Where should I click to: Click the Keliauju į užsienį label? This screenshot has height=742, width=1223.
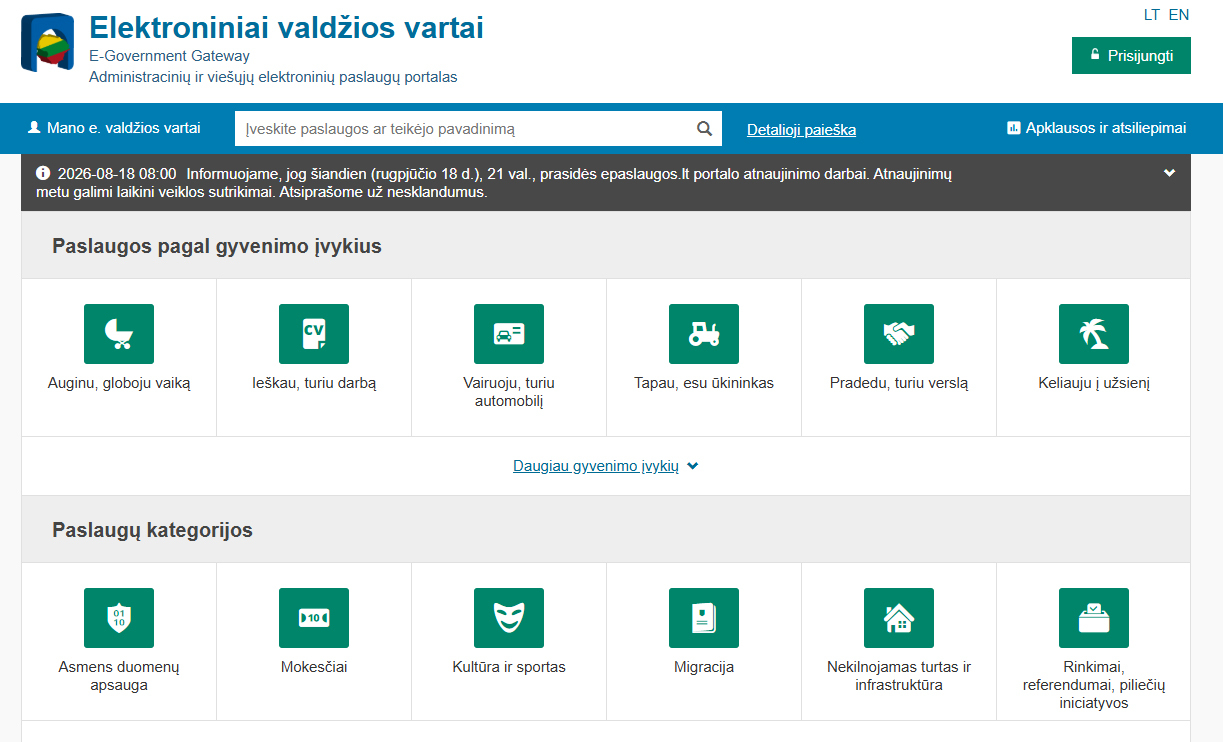pos(1094,383)
